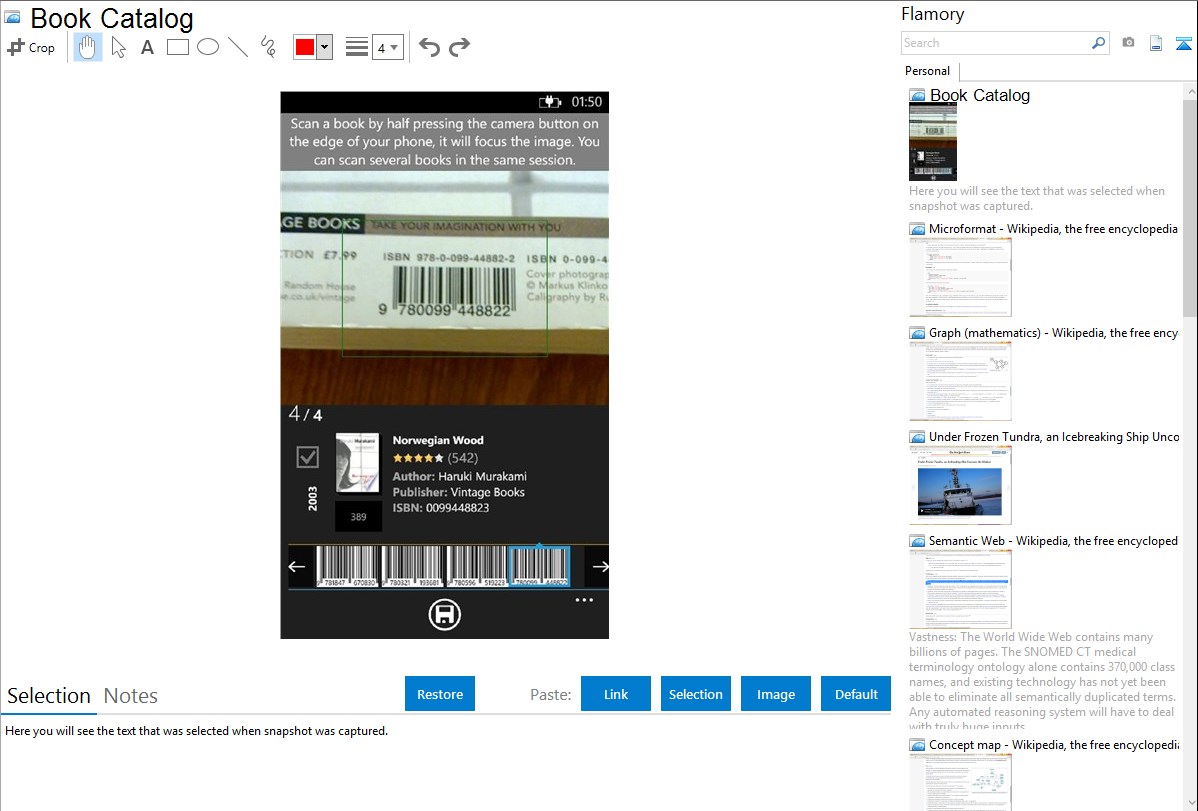Click the document page icon in Flamory toolbar
Image resolution: width=1198 pixels, height=811 pixels.
pyautogui.click(x=1156, y=43)
